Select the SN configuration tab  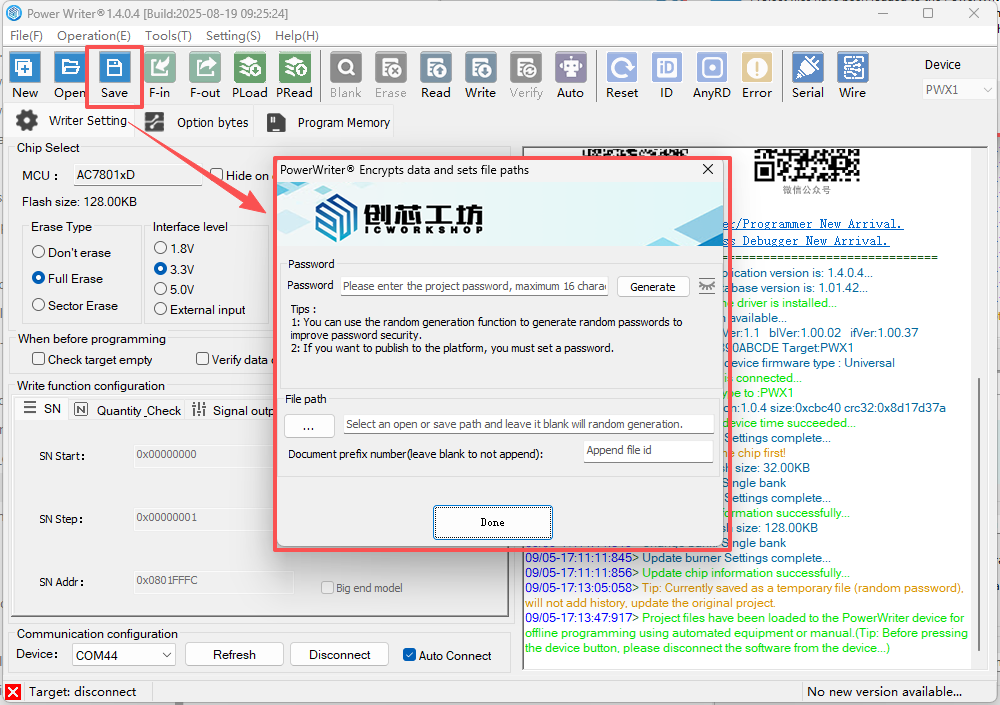[x=42, y=408]
